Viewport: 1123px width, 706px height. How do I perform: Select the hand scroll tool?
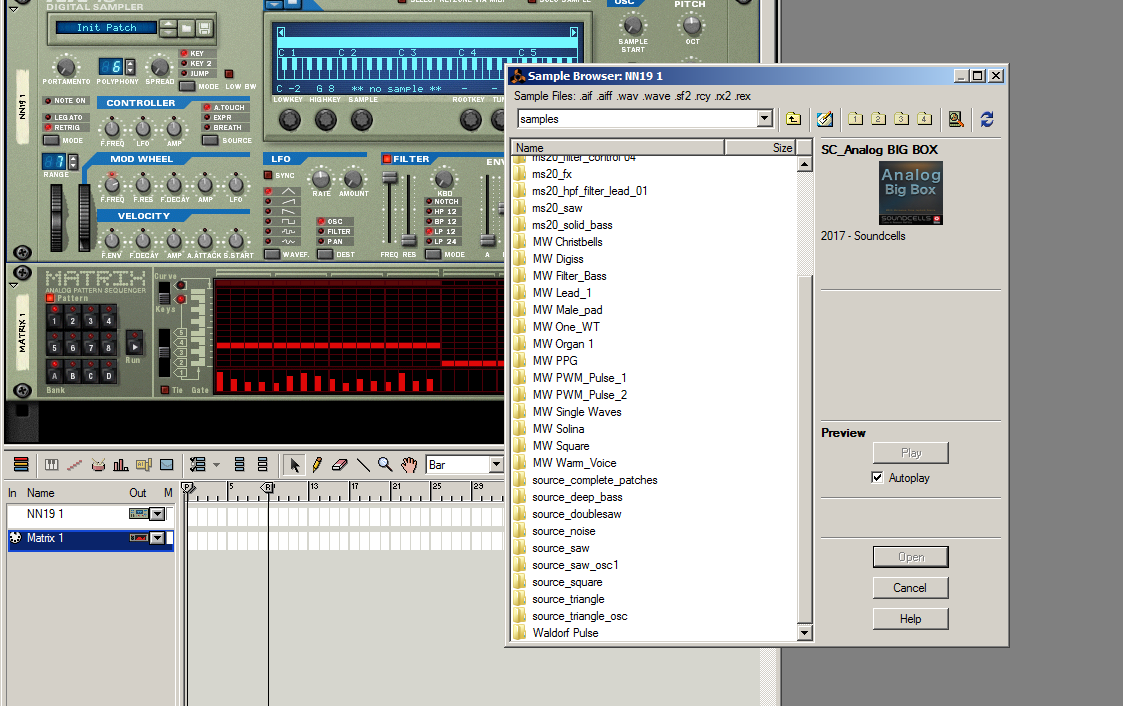[408, 465]
